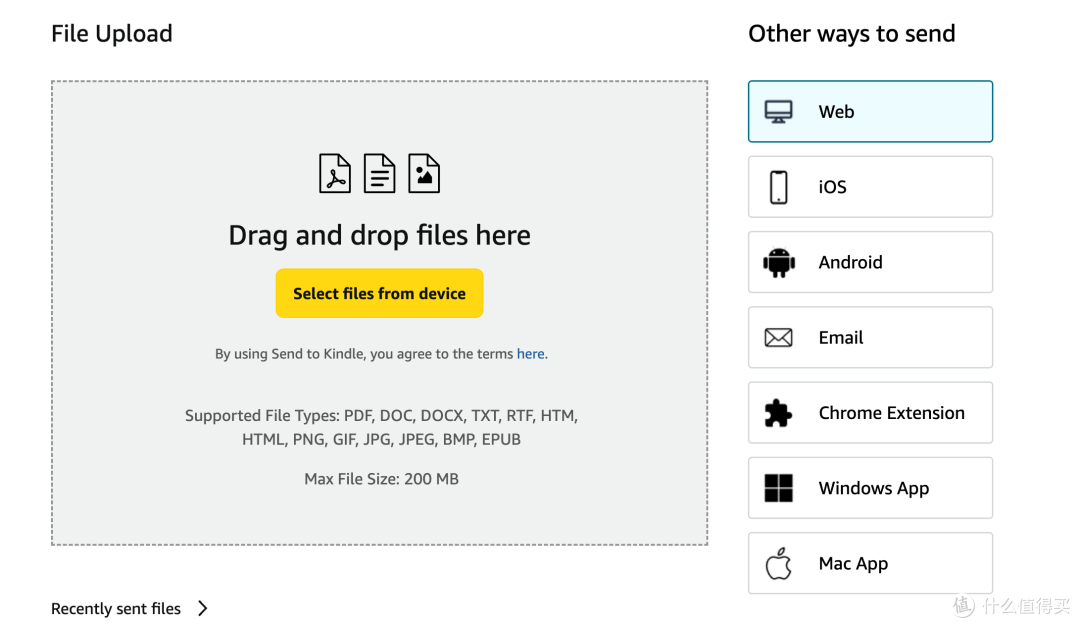Choose the iOS sending option
This screenshot has width=1080, height=628.
pos(871,187)
